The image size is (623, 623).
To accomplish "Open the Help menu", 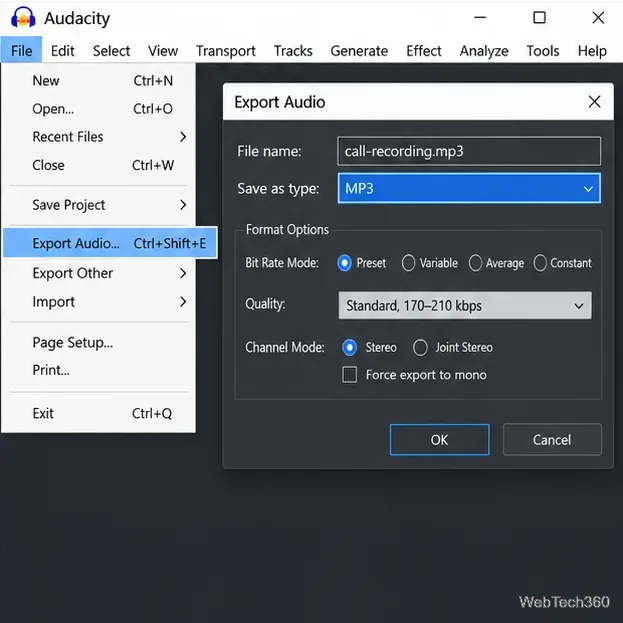I will click(592, 51).
